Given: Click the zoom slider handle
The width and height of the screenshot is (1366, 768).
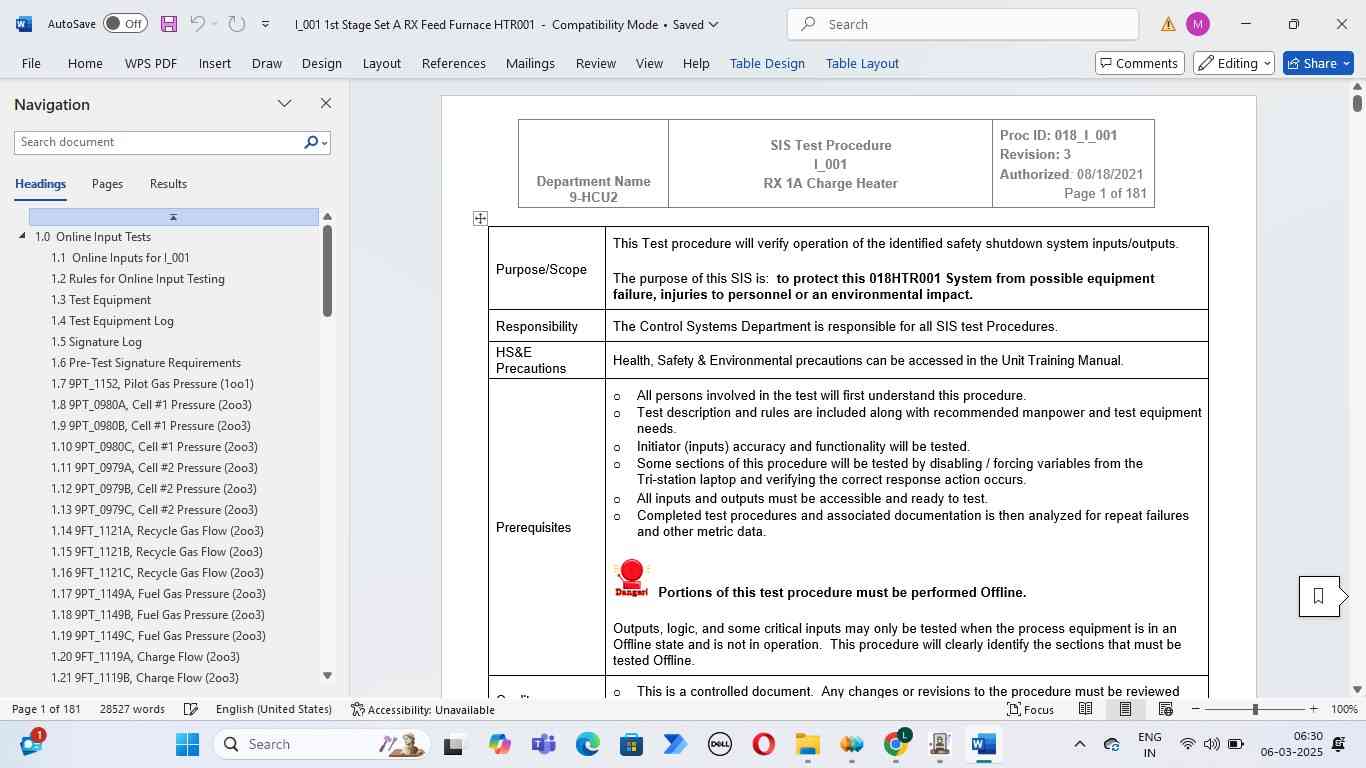Looking at the screenshot, I should tap(1255, 709).
